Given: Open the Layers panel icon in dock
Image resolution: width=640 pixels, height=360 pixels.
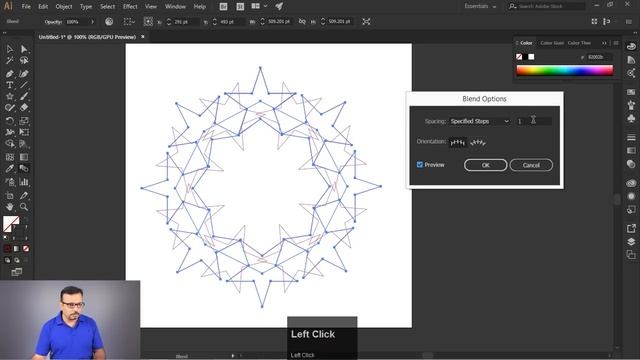Looking at the screenshot, I should [631, 242].
